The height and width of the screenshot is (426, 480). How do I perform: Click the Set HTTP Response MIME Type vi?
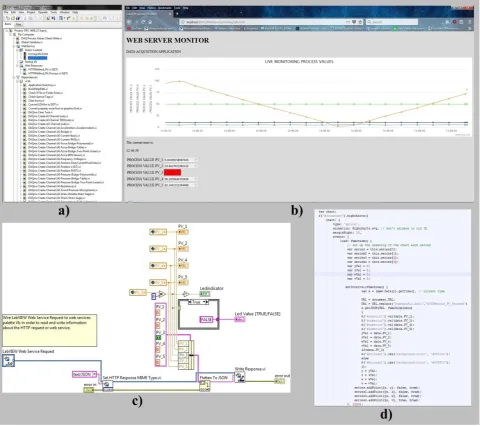pos(108,386)
